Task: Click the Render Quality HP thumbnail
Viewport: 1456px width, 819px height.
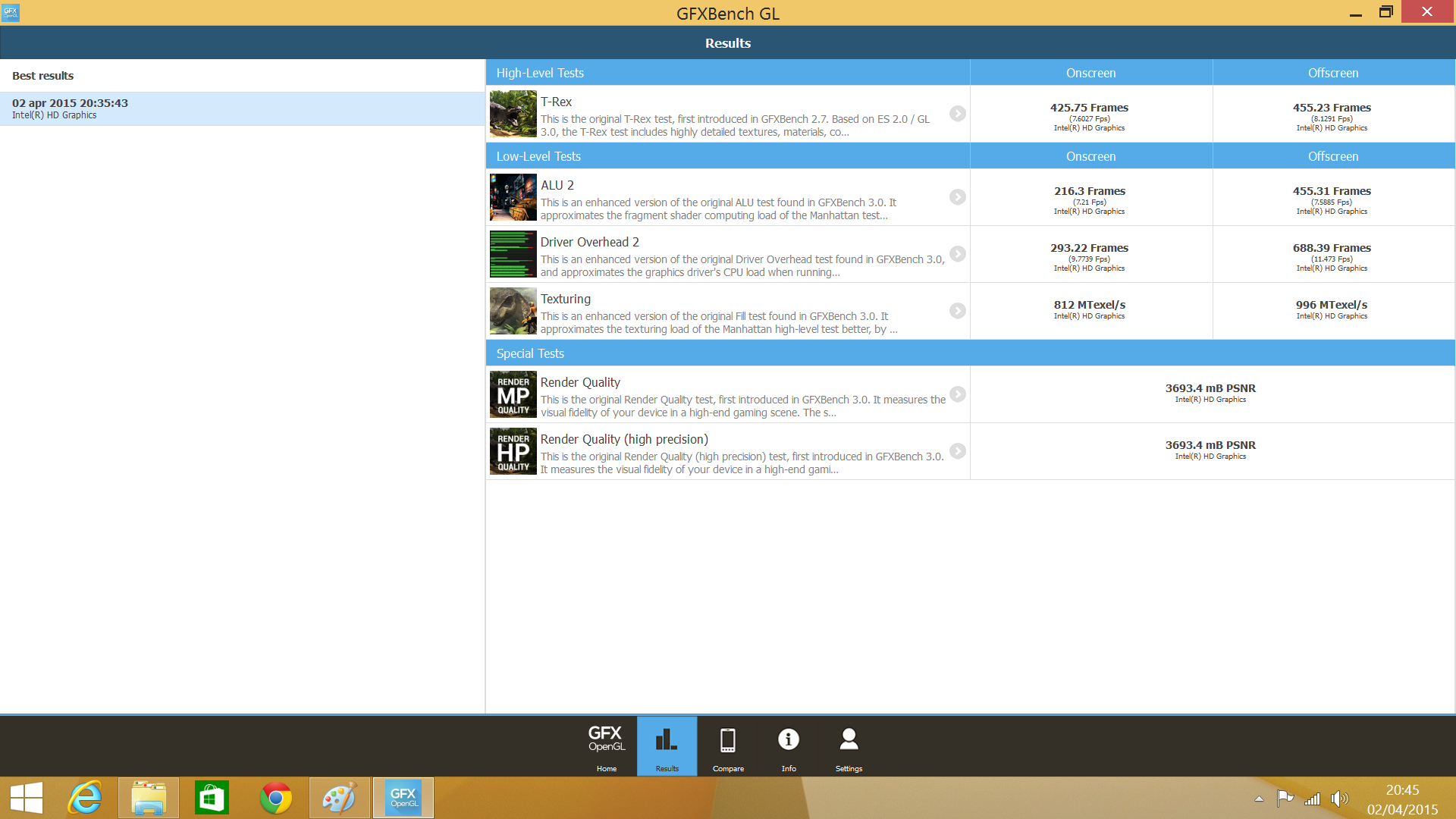Action: click(513, 451)
